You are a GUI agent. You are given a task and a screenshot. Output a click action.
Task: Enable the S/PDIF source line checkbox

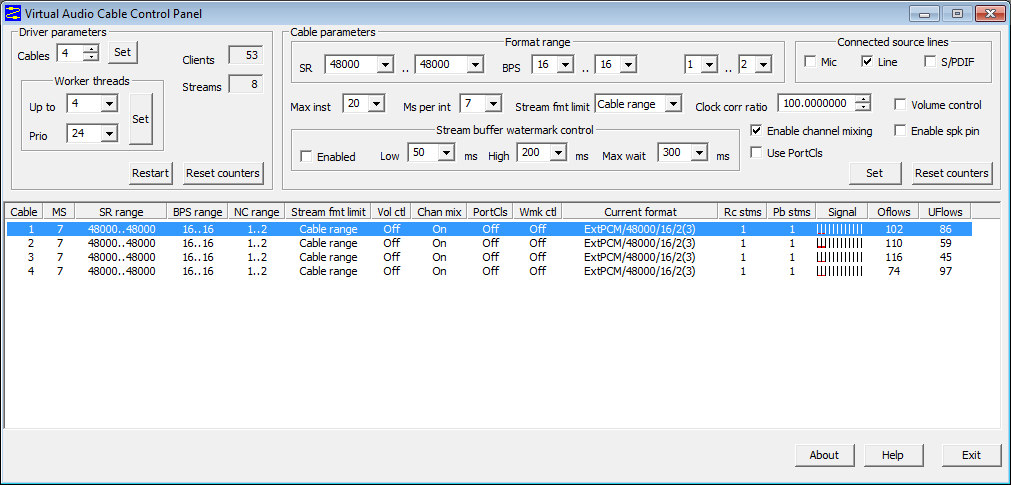pos(930,62)
